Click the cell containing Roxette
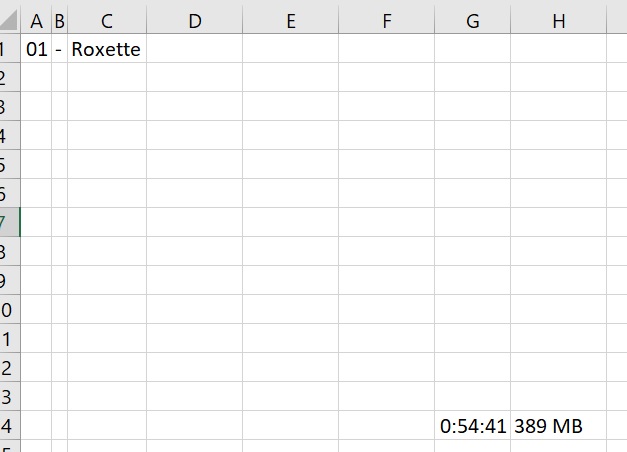Screen dimensions: 627x452 point(107,48)
